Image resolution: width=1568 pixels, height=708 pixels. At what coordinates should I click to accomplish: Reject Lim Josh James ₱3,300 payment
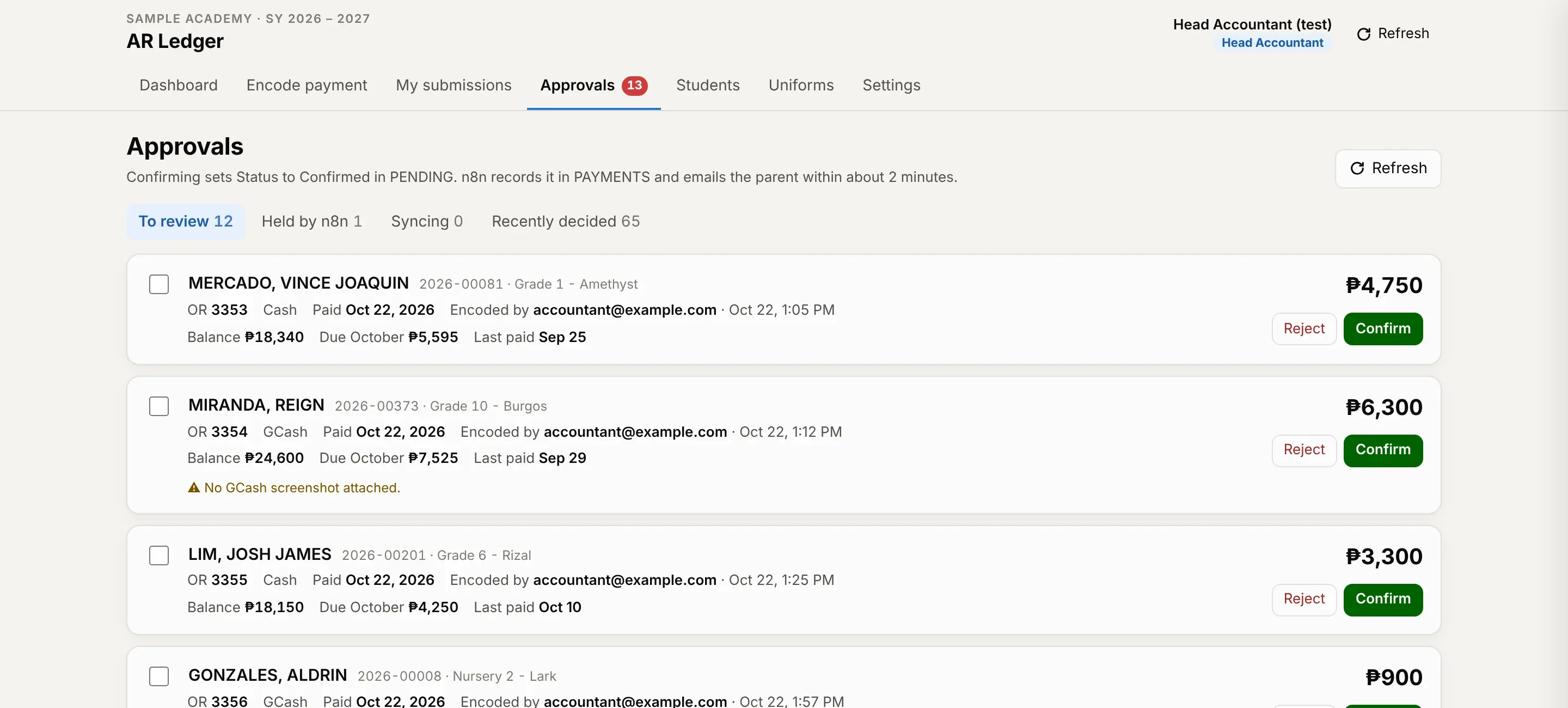tap(1304, 600)
